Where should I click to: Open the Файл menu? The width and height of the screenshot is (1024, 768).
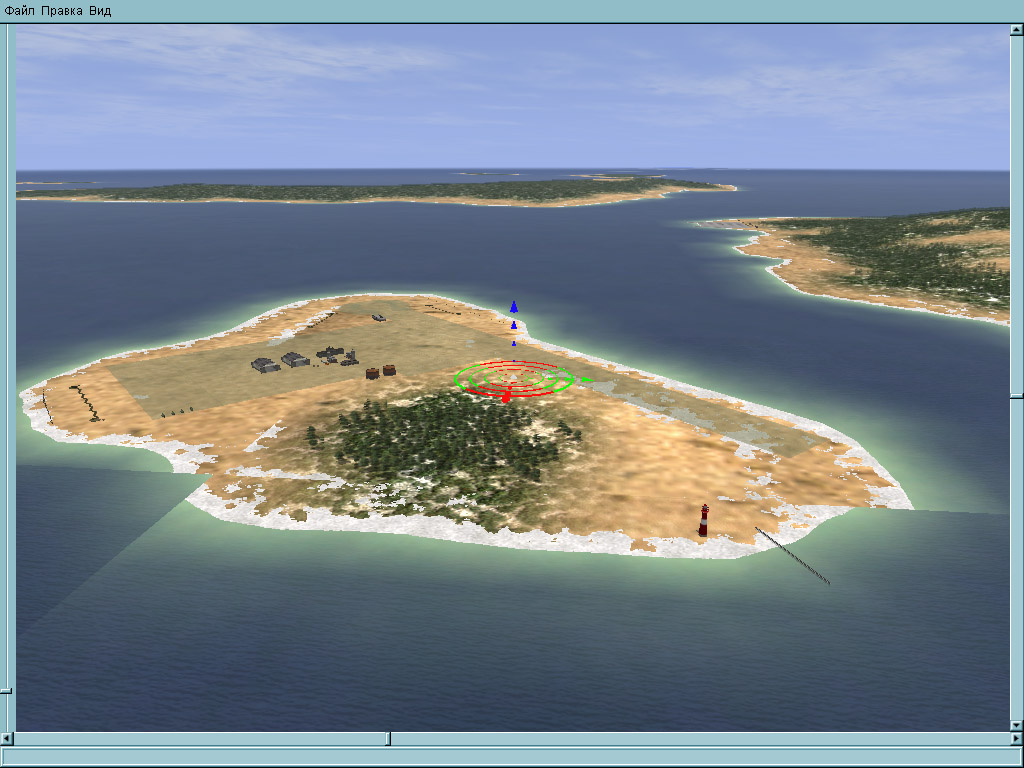point(20,11)
